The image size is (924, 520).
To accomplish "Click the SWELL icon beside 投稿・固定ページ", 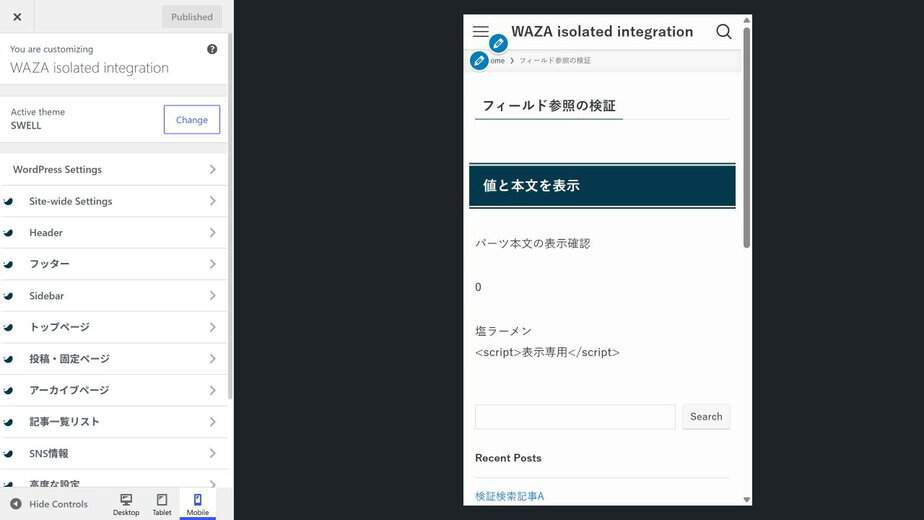I will point(9,359).
